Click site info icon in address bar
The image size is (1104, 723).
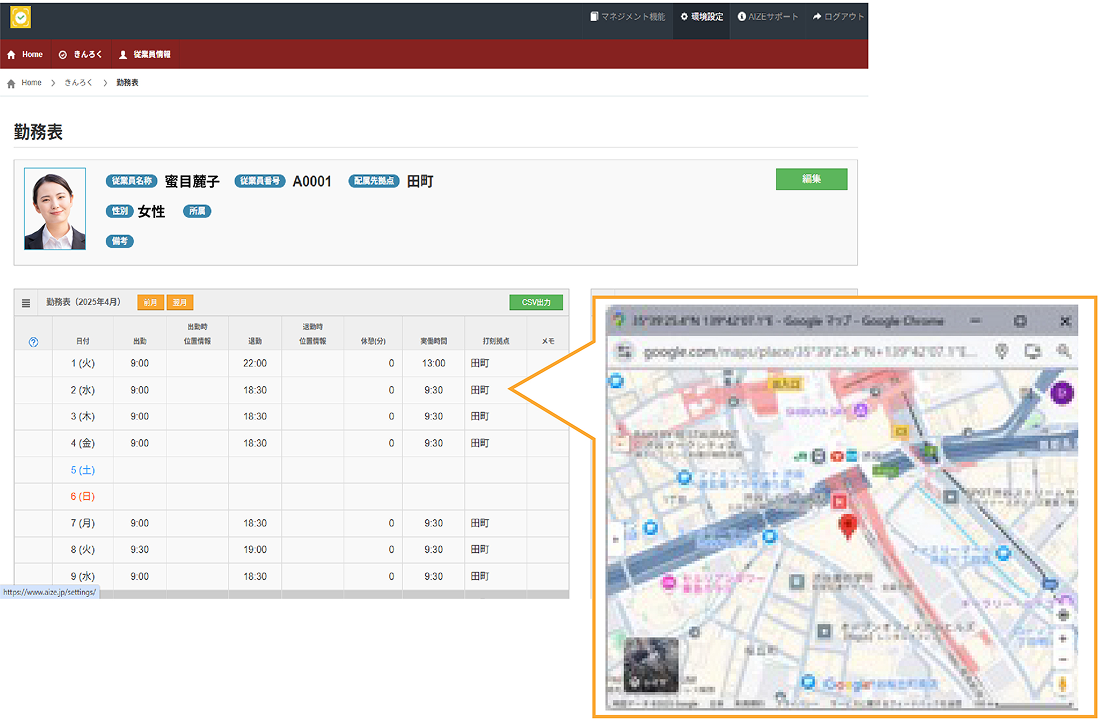[624, 352]
